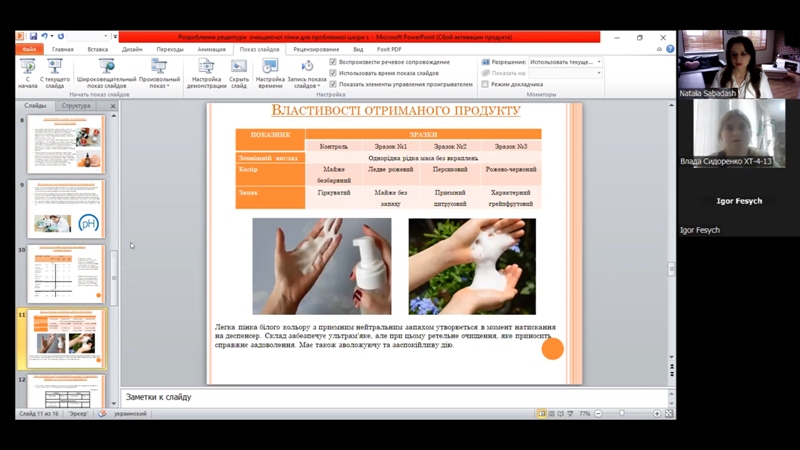Toggle Использовать время показа слайдов checkbox
The height and width of the screenshot is (450, 800).
[x=333, y=73]
